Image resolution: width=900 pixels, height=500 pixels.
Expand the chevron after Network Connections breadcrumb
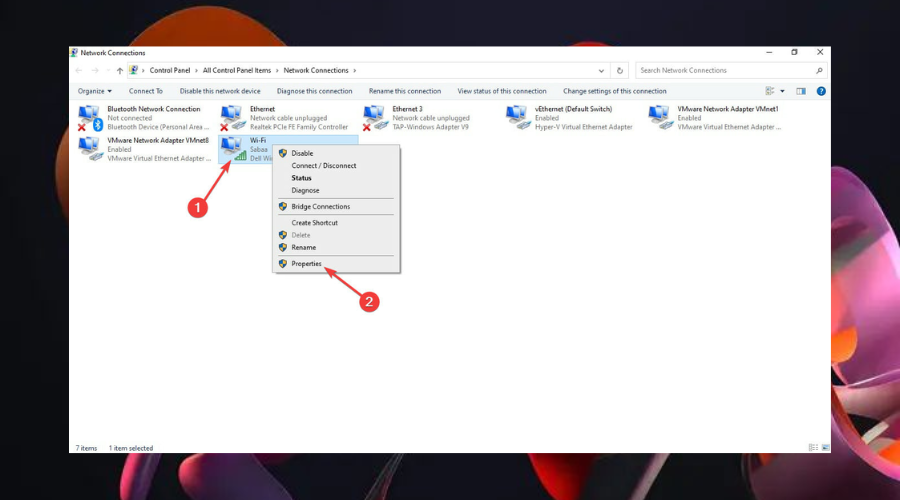click(355, 71)
